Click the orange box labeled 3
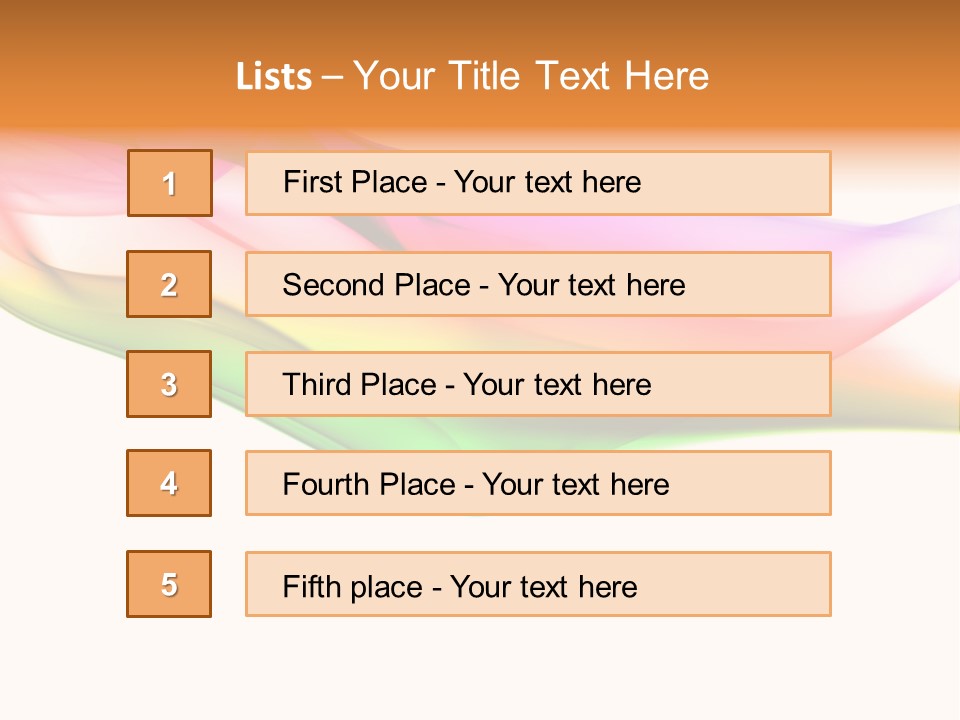Screen dimensions: 960x720 point(169,384)
